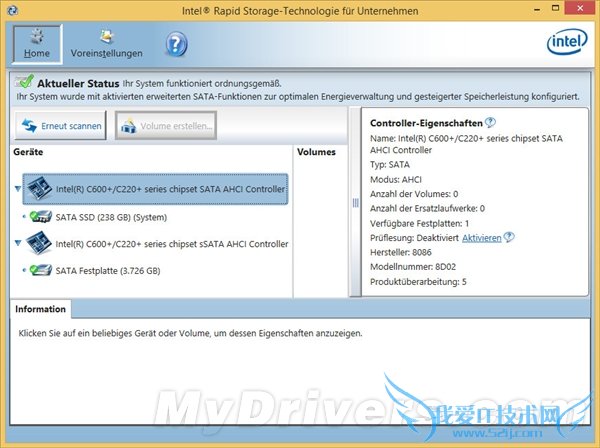Open help via the blue question mark
The image size is (600, 448).
point(176,44)
